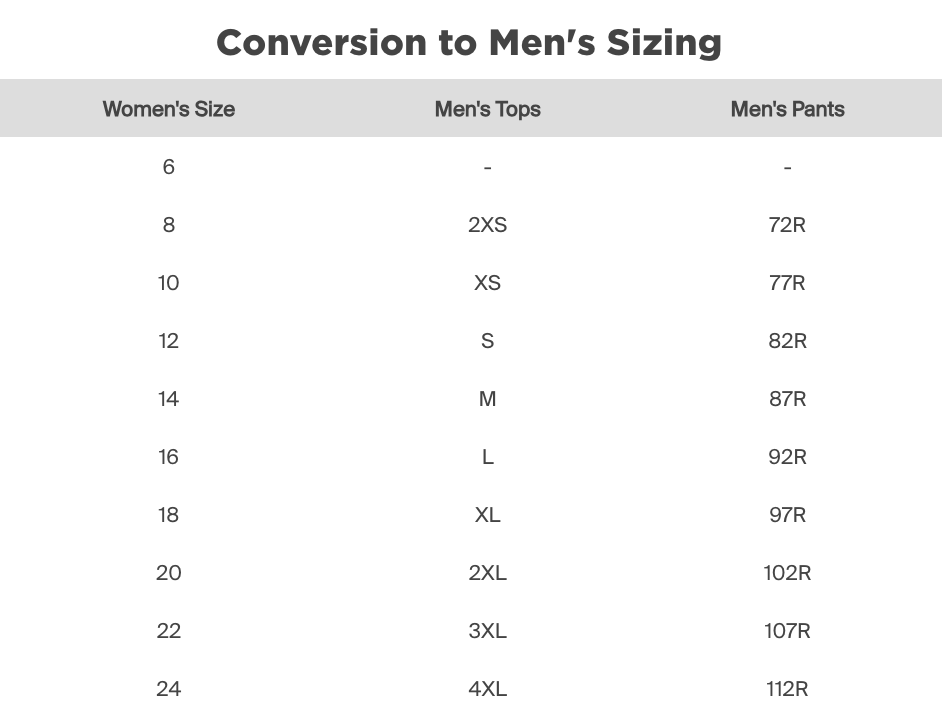Click the 3XL men's tops cell
The image size is (946, 724).
[x=487, y=631]
